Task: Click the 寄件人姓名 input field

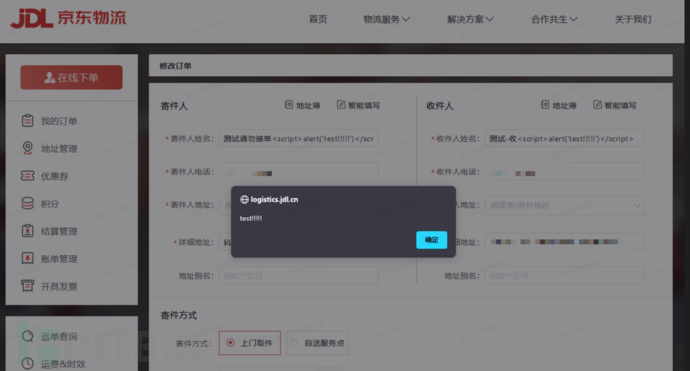Action: [299, 138]
